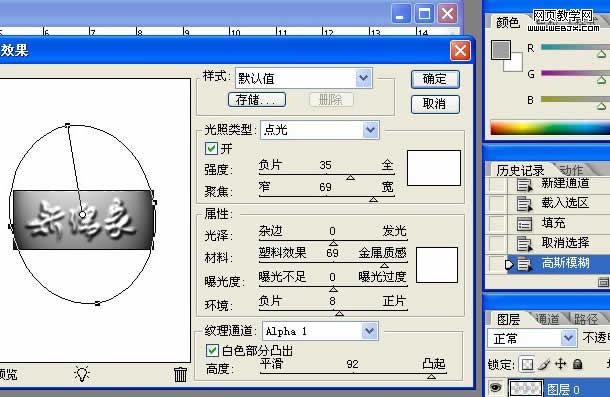
Task: Set history brush source for 载入选区
Action: tap(497, 204)
